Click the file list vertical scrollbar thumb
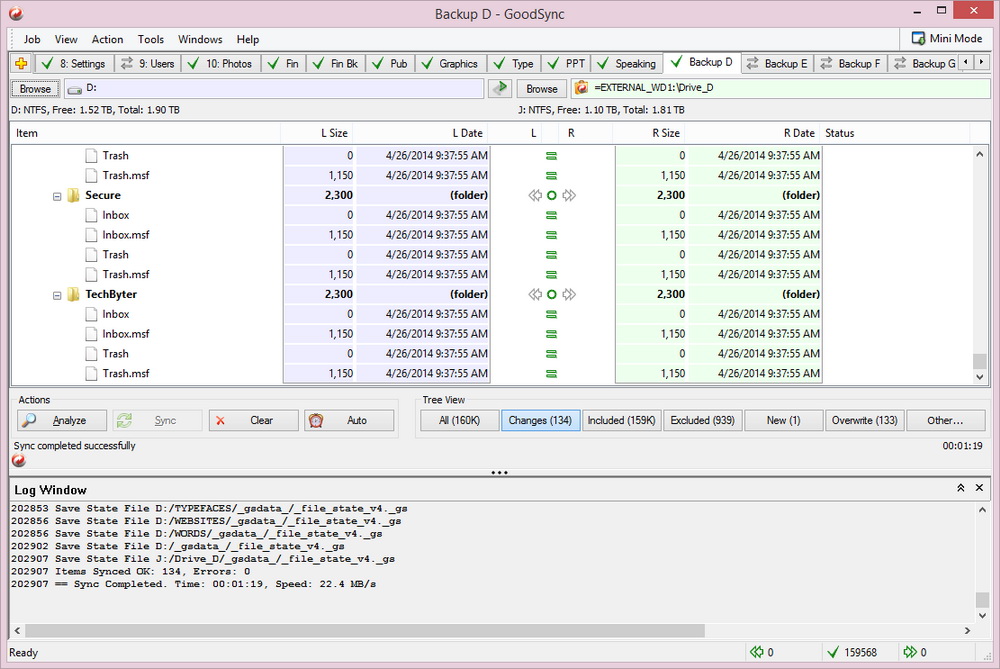This screenshot has height=669, width=1000. (x=980, y=360)
